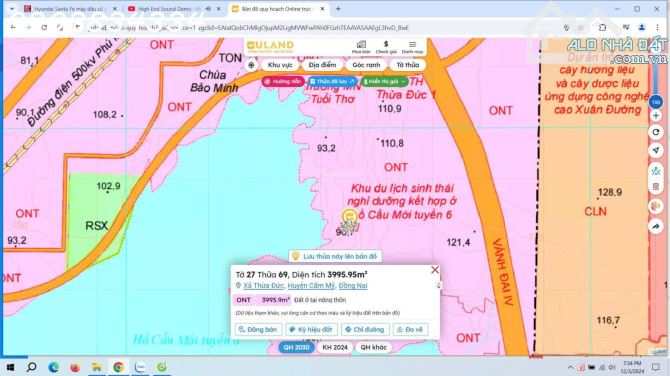
Task: Close the Bản đồ quy hoạch Online tab
Action: pos(323,9)
